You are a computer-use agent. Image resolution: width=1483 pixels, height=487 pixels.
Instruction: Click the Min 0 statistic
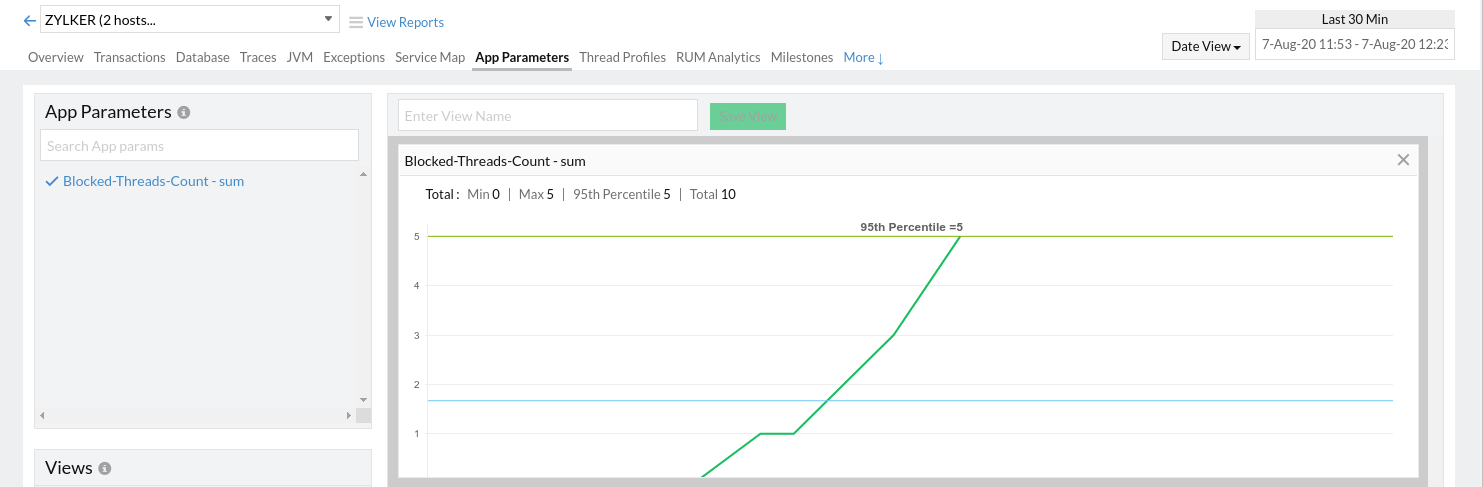(x=483, y=194)
